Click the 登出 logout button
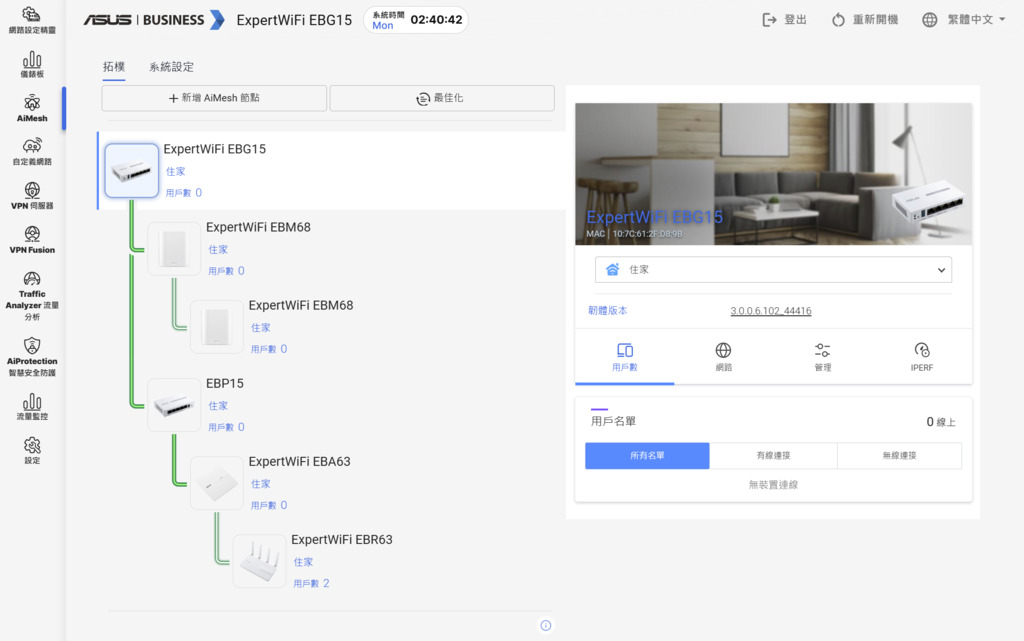The image size is (1024, 641). point(784,20)
